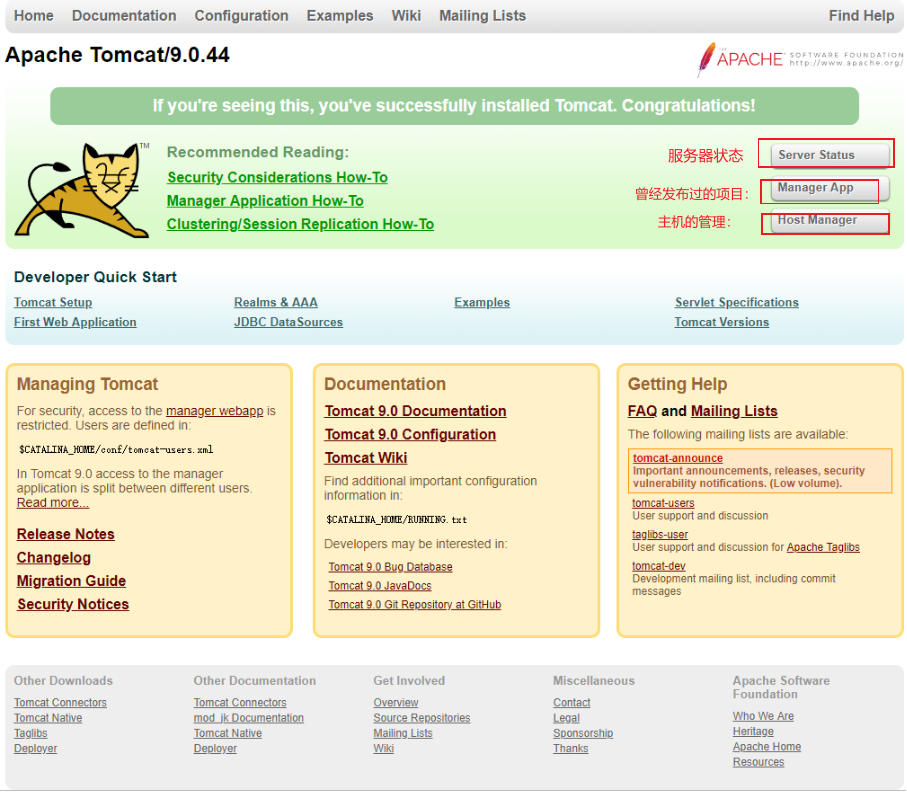Viewport: 907px width, 796px height.
Task: Click the Tomcat cat mascot image
Action: coord(82,190)
